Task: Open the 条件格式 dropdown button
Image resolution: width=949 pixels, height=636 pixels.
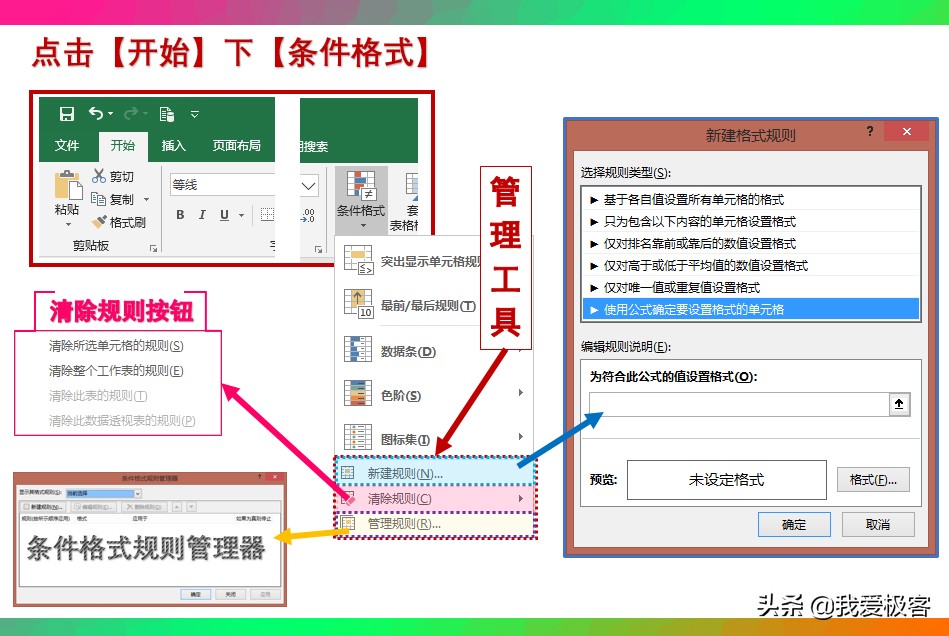Action: coord(361,200)
